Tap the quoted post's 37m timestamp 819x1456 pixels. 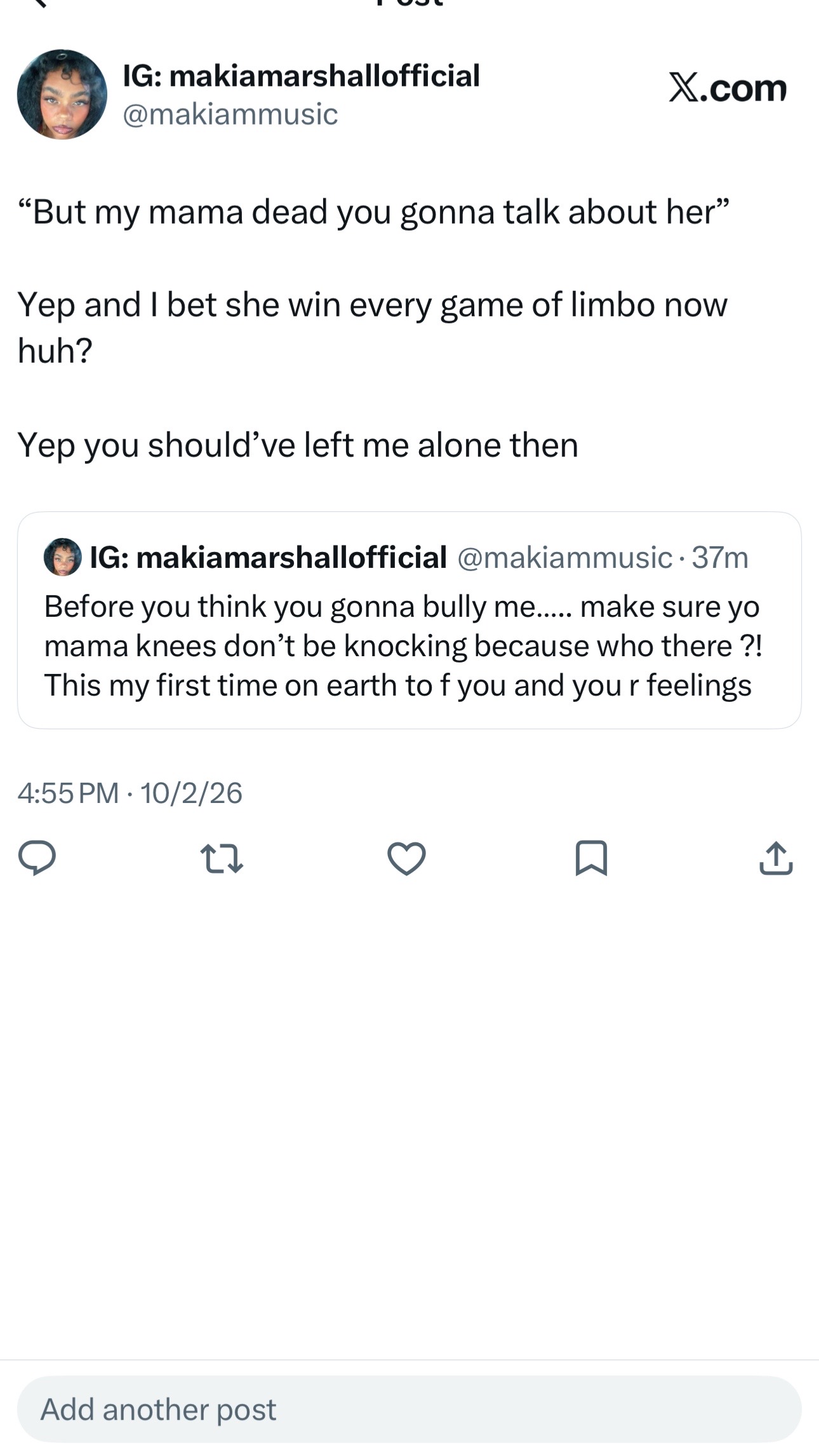click(720, 558)
